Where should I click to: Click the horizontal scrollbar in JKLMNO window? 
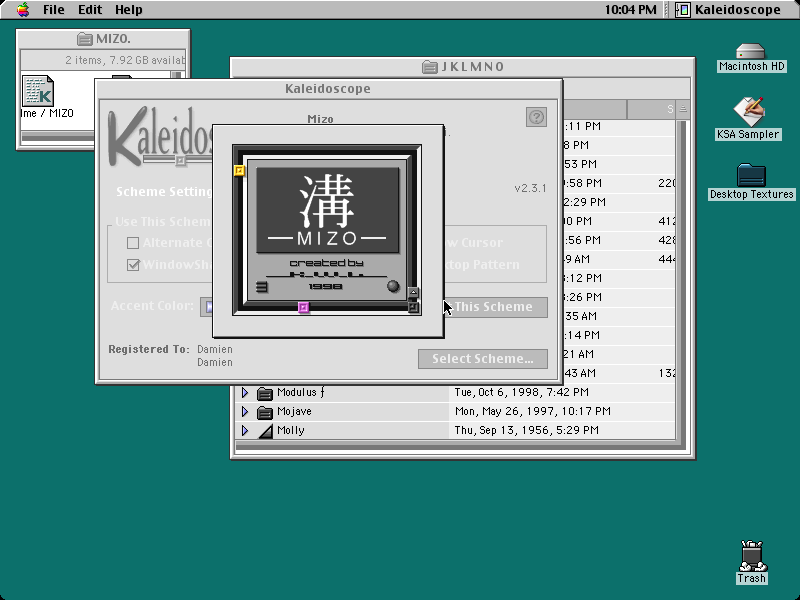click(461, 447)
